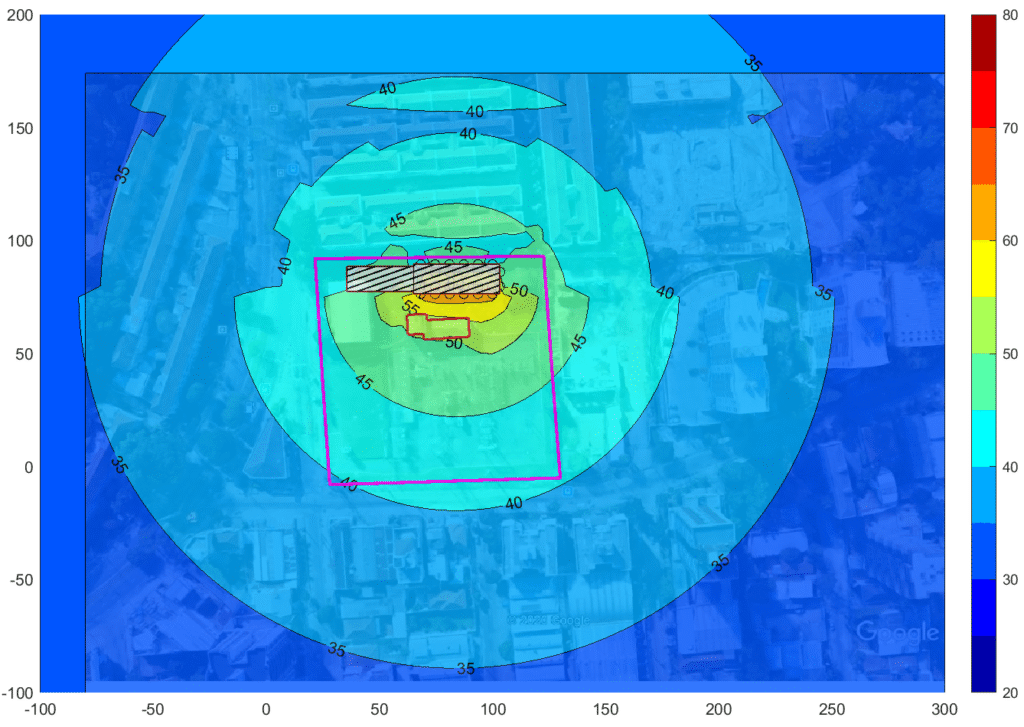Image resolution: width=1024 pixels, height=727 pixels.
Task: Click the 35 contour label at bottom center
Action: pyautogui.click(x=466, y=668)
